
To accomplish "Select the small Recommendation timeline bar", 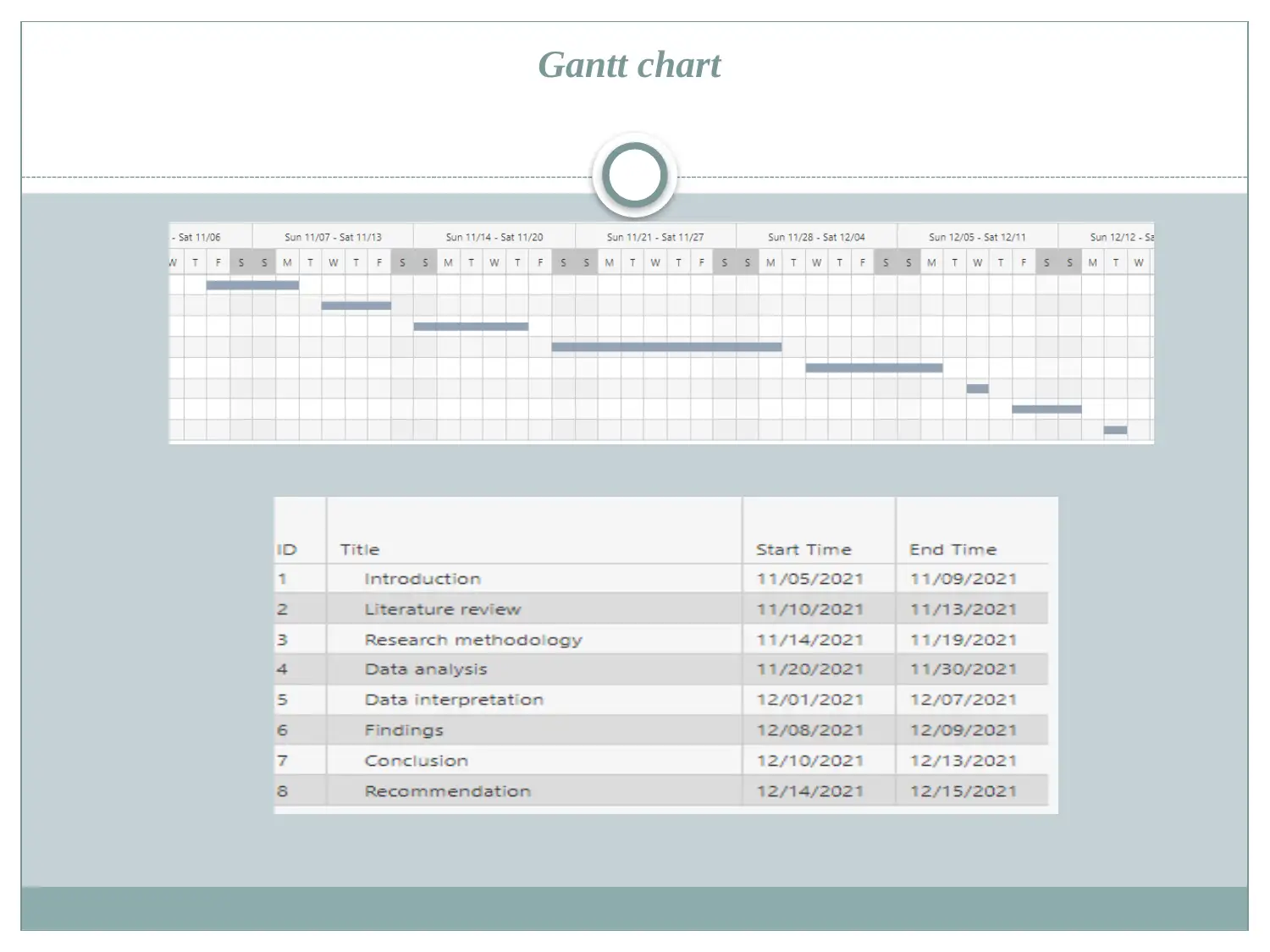I will [x=1115, y=430].
